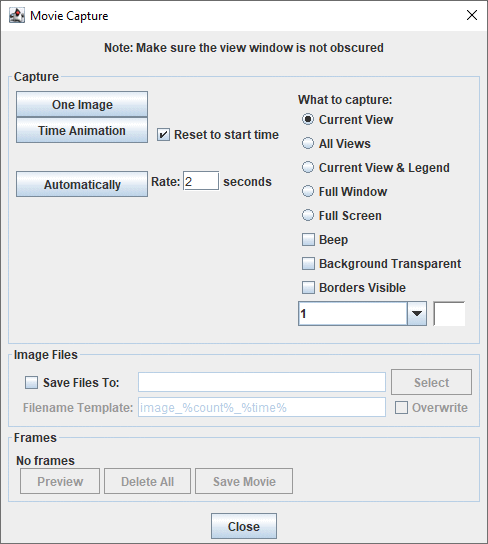
Task: Enable the Save Files To checkbox
Action: tap(32, 382)
